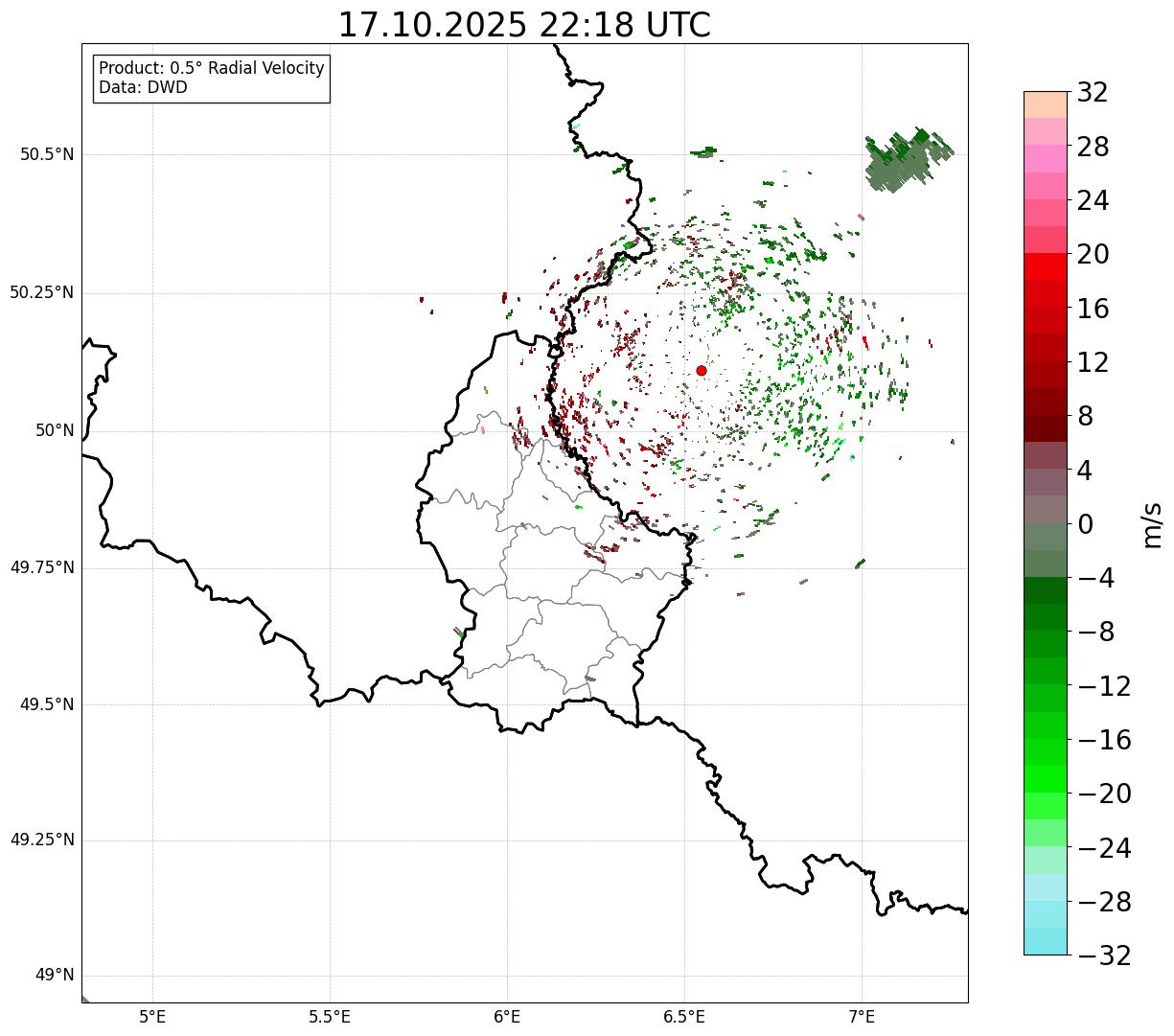This screenshot has width=1174, height=1036.
Task: Click the 6.5°E longitude label
Action: pyautogui.click(x=684, y=1018)
